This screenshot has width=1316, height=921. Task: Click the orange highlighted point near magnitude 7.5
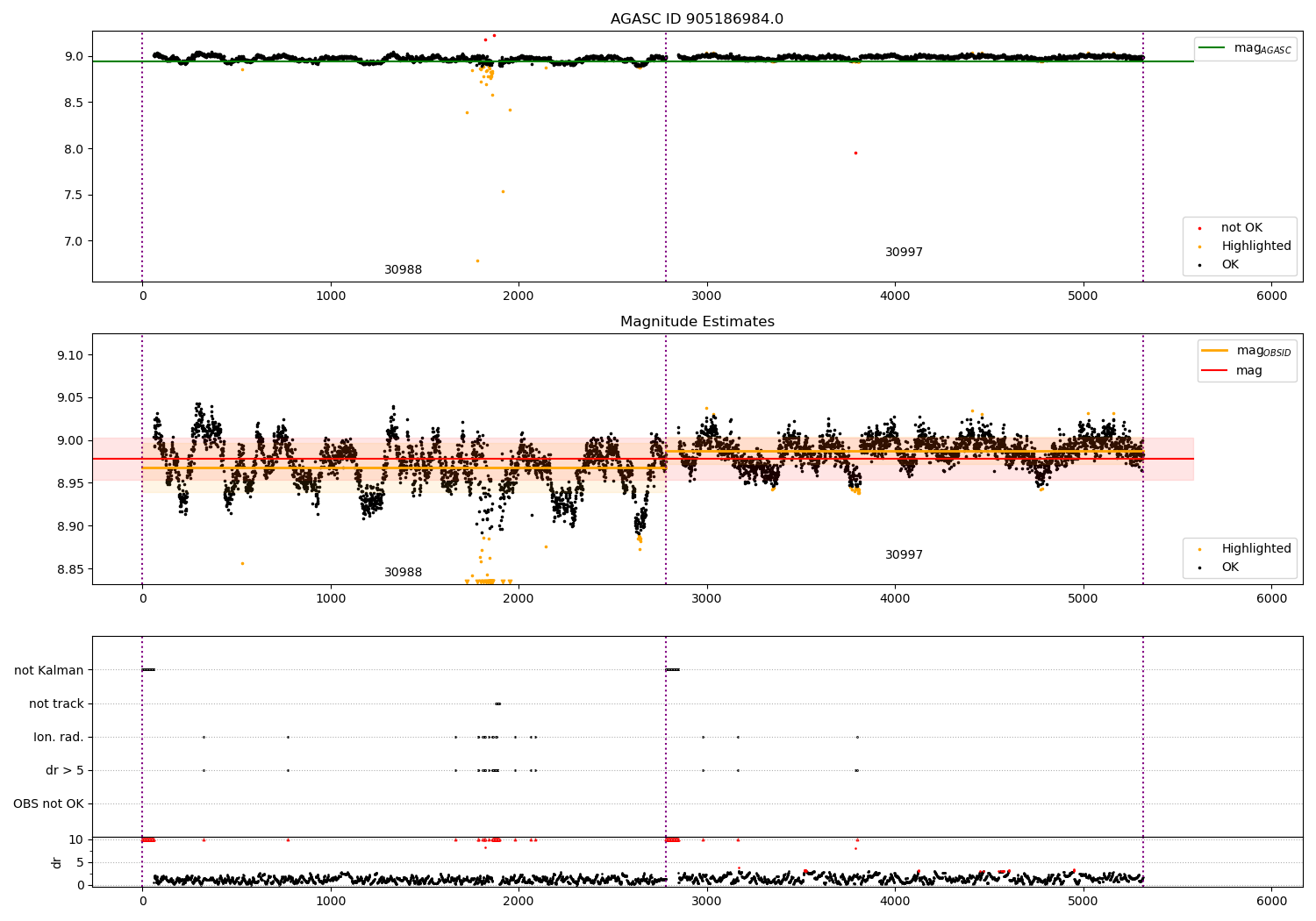pos(503,191)
